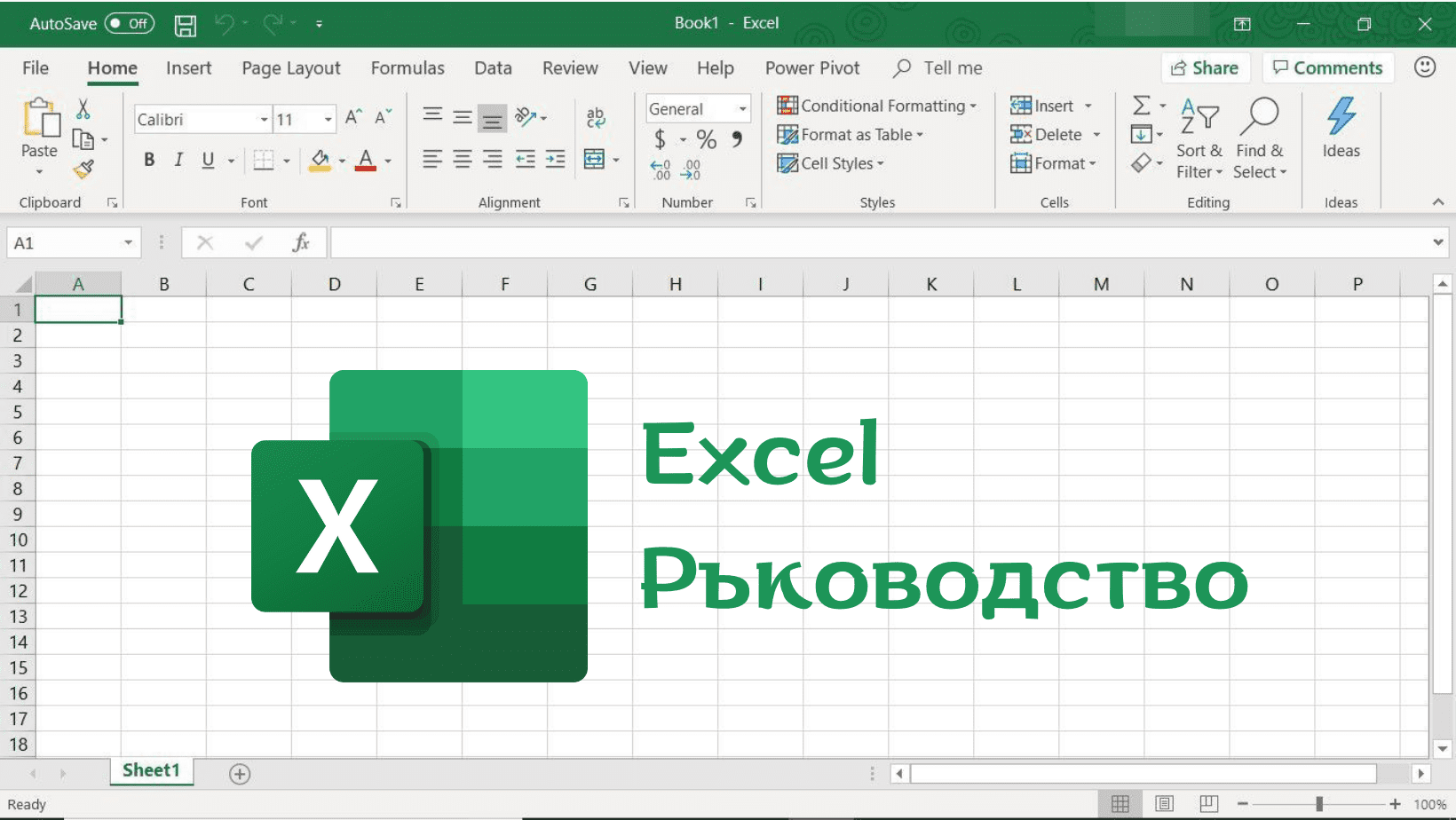Click the Paste clipboard icon
Viewport: 1456px width, 820px height.
[40, 118]
